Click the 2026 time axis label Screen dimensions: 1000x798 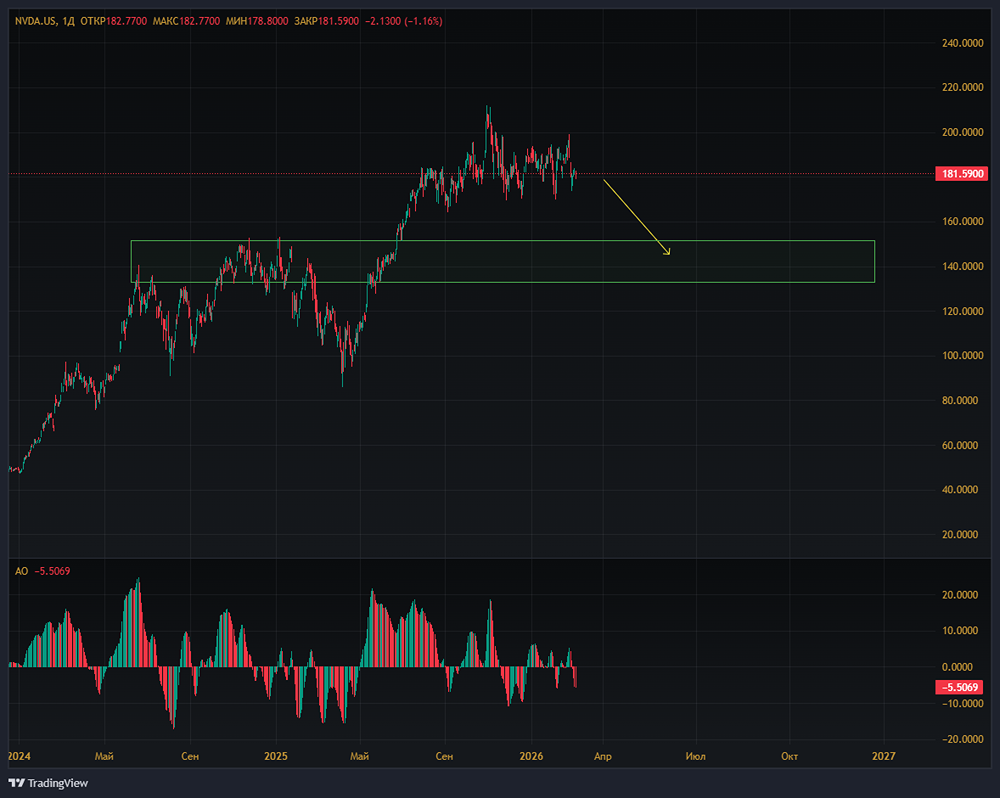pos(531,756)
